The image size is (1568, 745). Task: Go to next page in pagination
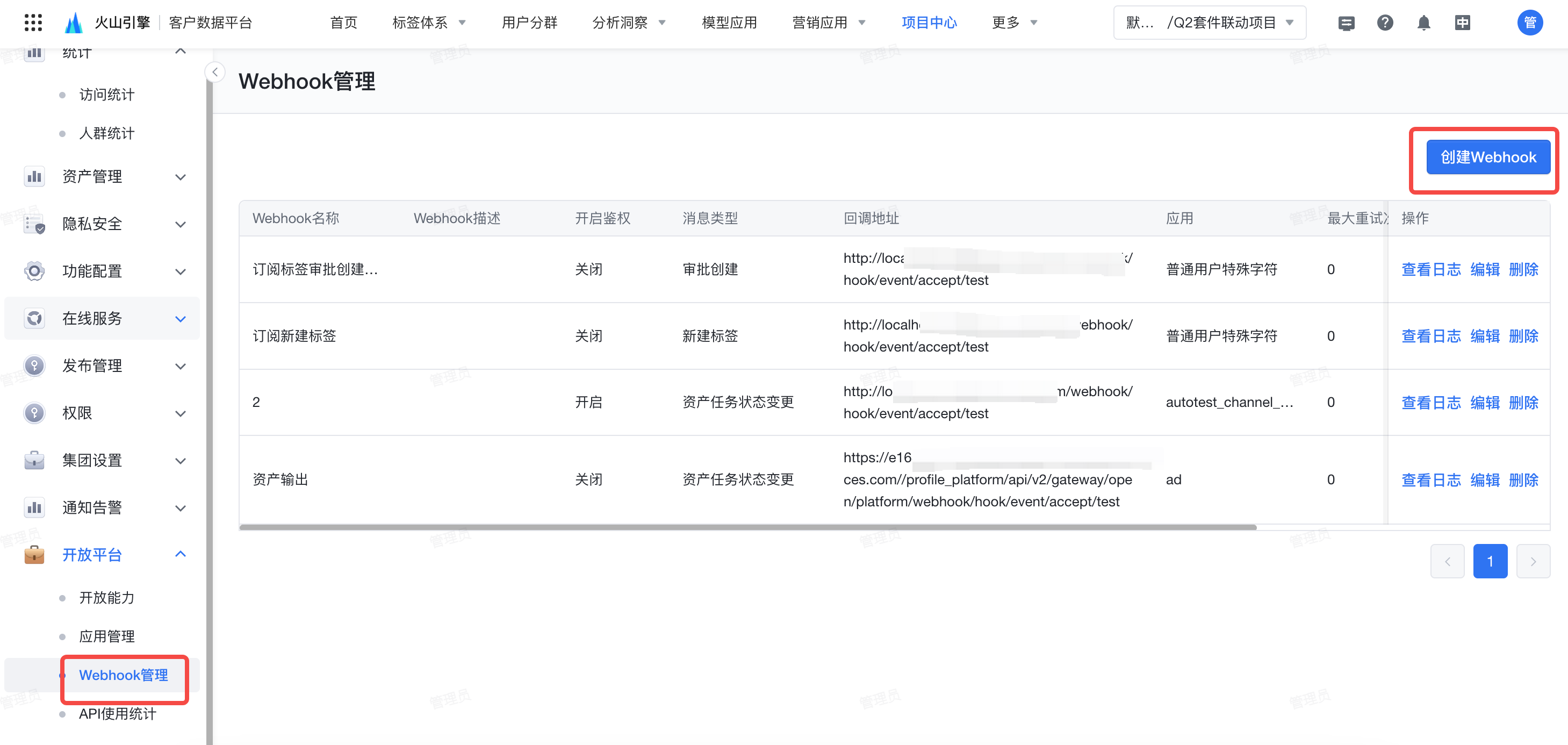coord(1533,561)
